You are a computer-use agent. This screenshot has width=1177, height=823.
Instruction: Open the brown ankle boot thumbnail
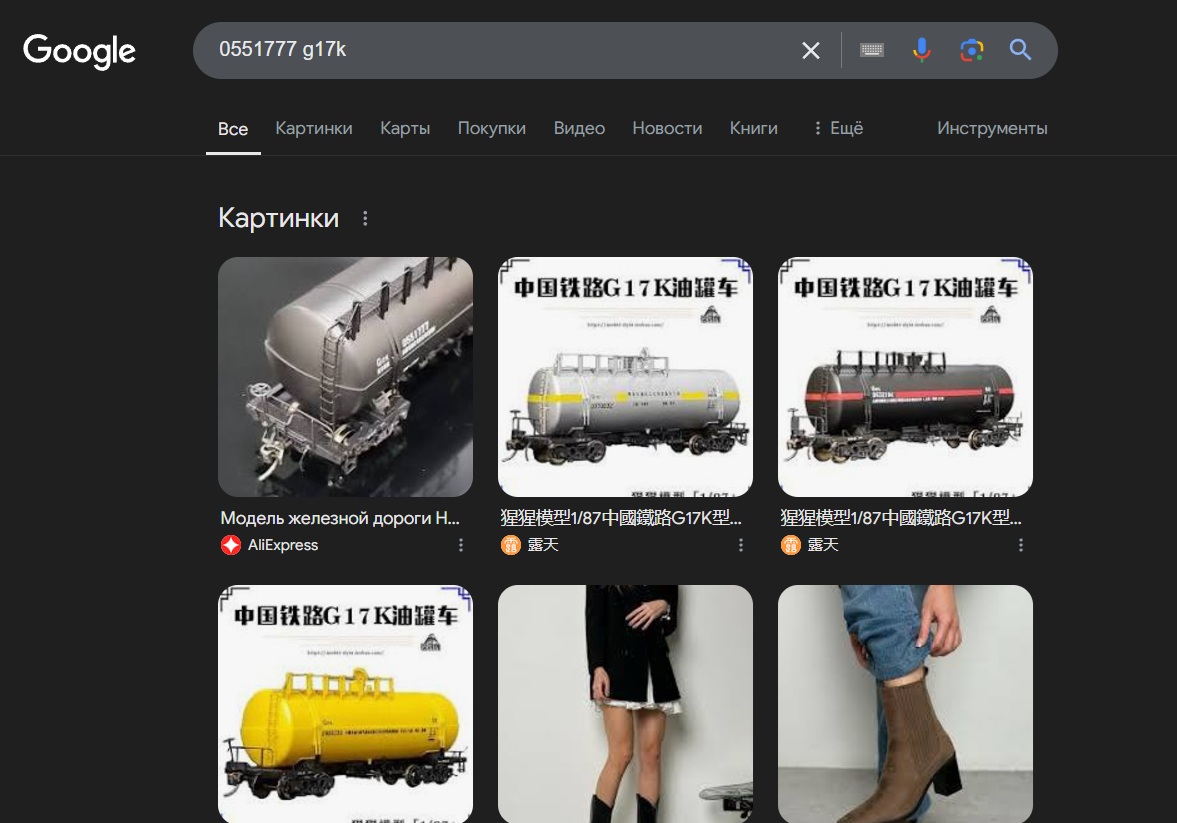pos(905,704)
